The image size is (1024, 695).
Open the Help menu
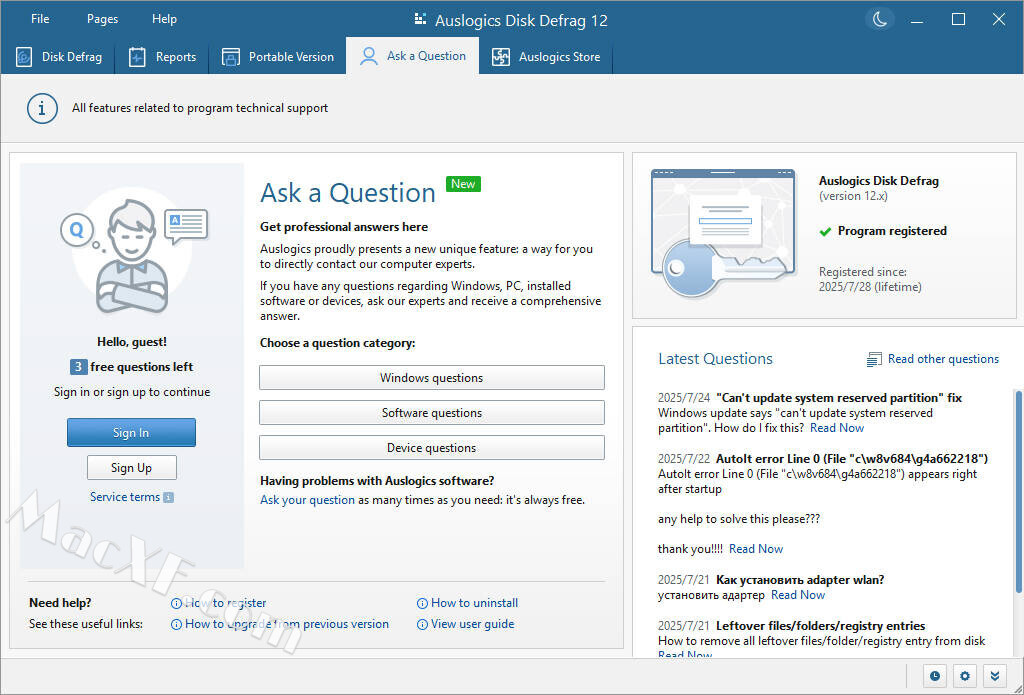[165, 19]
